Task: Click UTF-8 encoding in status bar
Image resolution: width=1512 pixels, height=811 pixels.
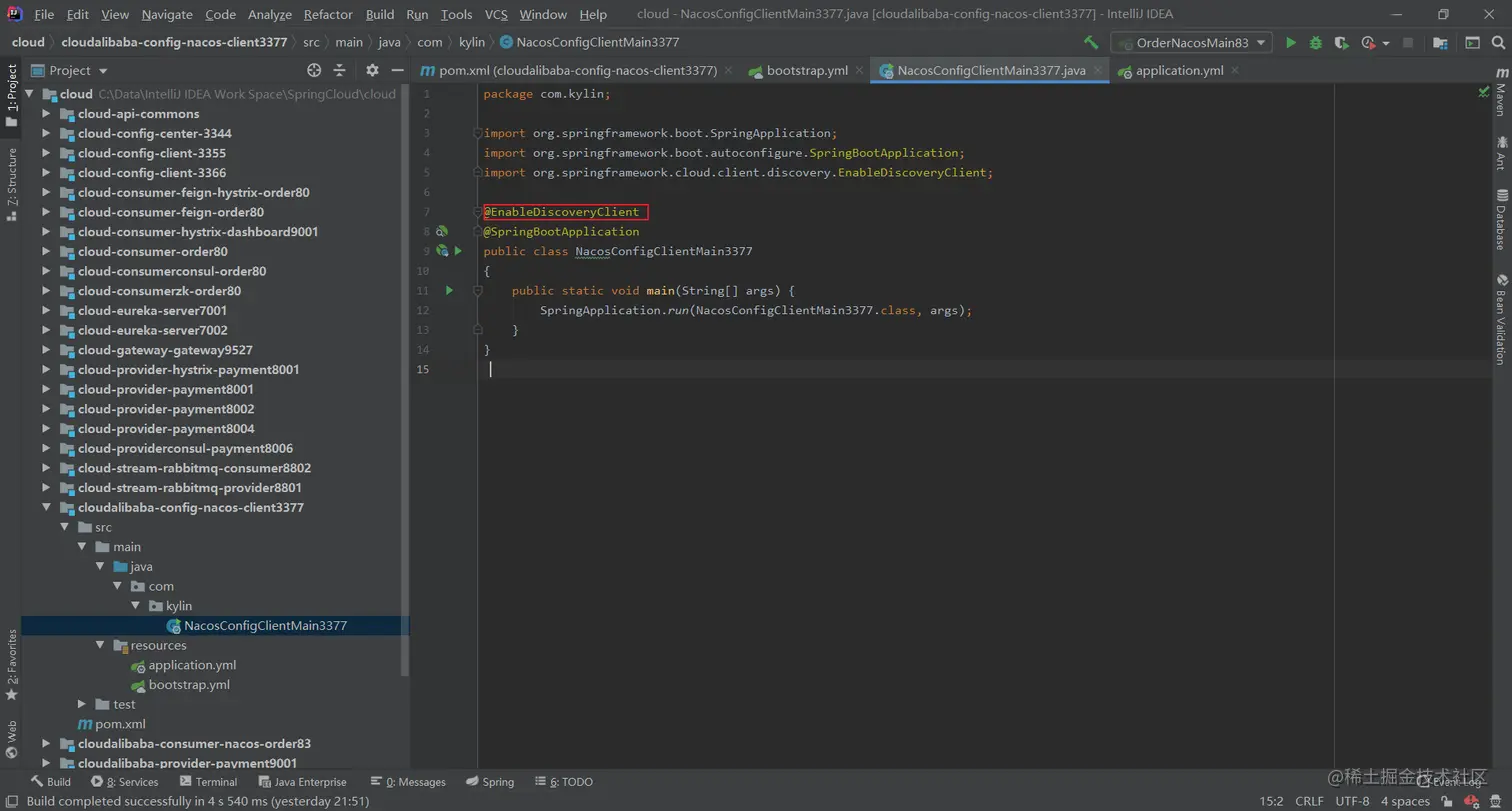Action: (1352, 802)
